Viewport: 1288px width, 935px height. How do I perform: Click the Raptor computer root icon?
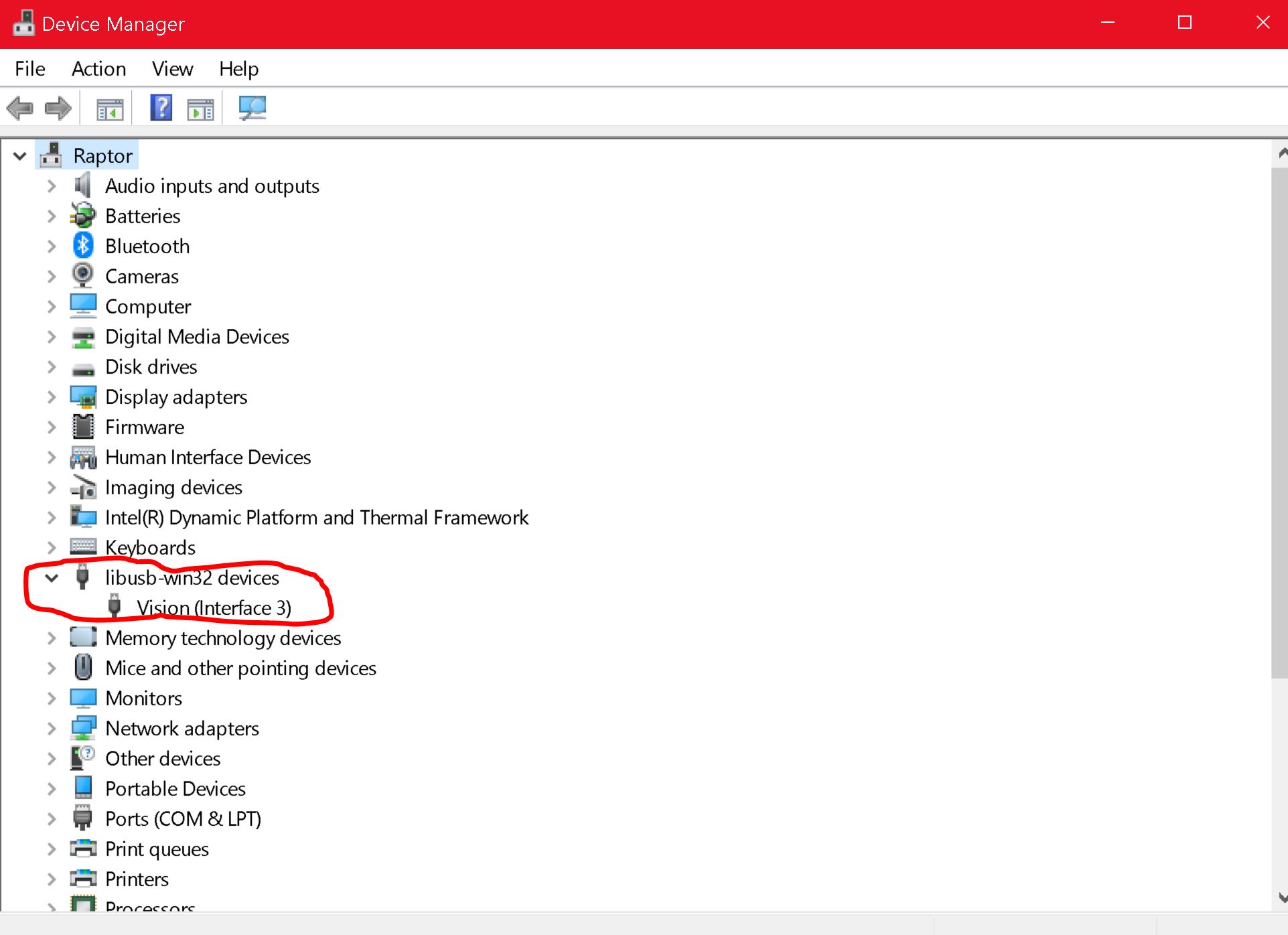coord(51,155)
